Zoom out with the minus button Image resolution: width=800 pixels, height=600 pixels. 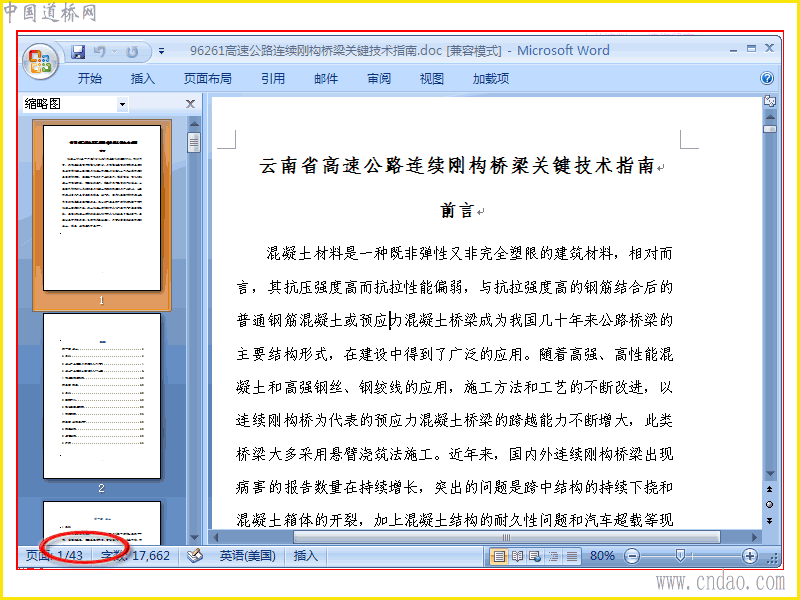pyautogui.click(x=632, y=556)
